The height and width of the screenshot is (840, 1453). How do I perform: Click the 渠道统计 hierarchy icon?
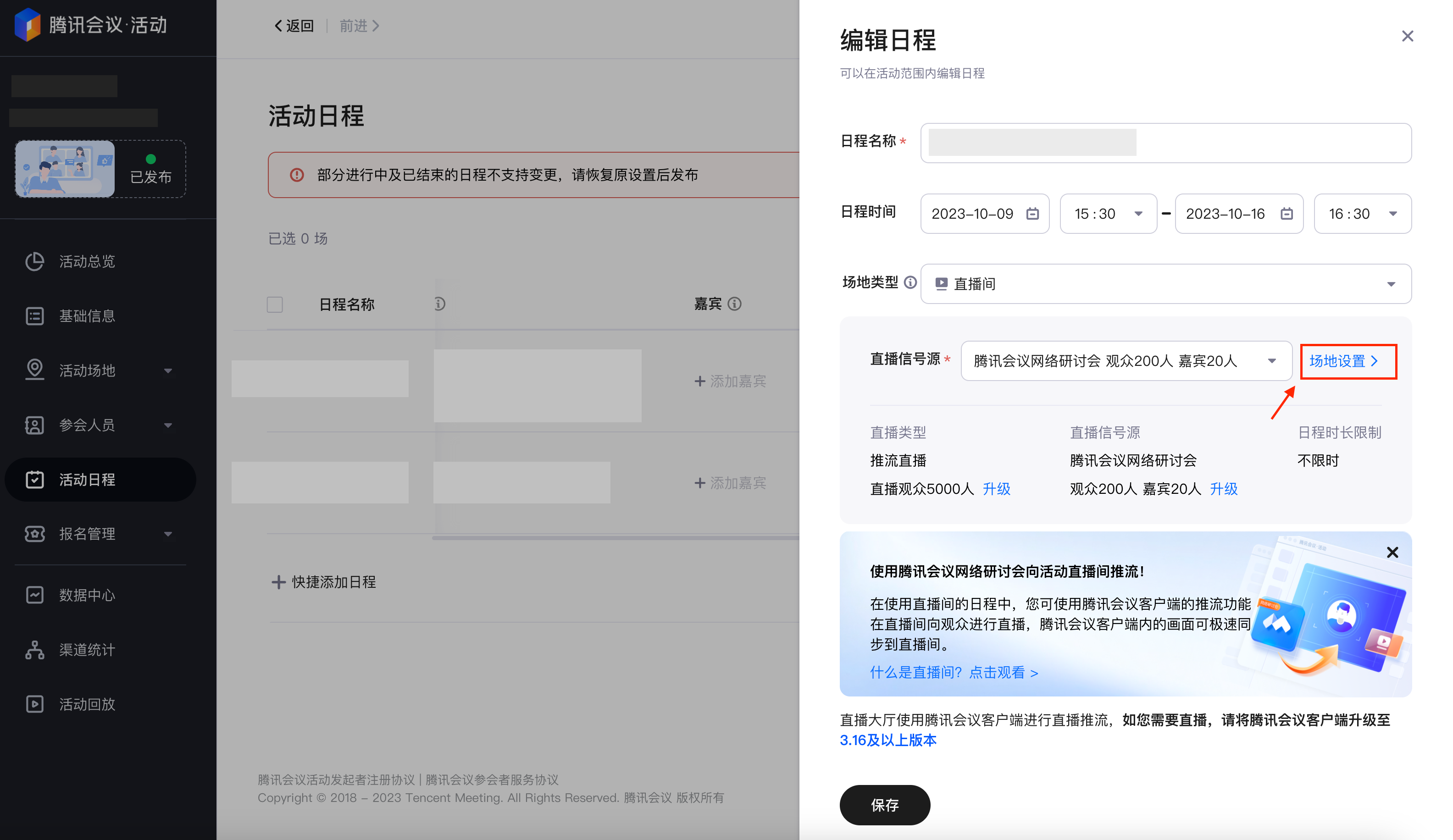(34, 650)
